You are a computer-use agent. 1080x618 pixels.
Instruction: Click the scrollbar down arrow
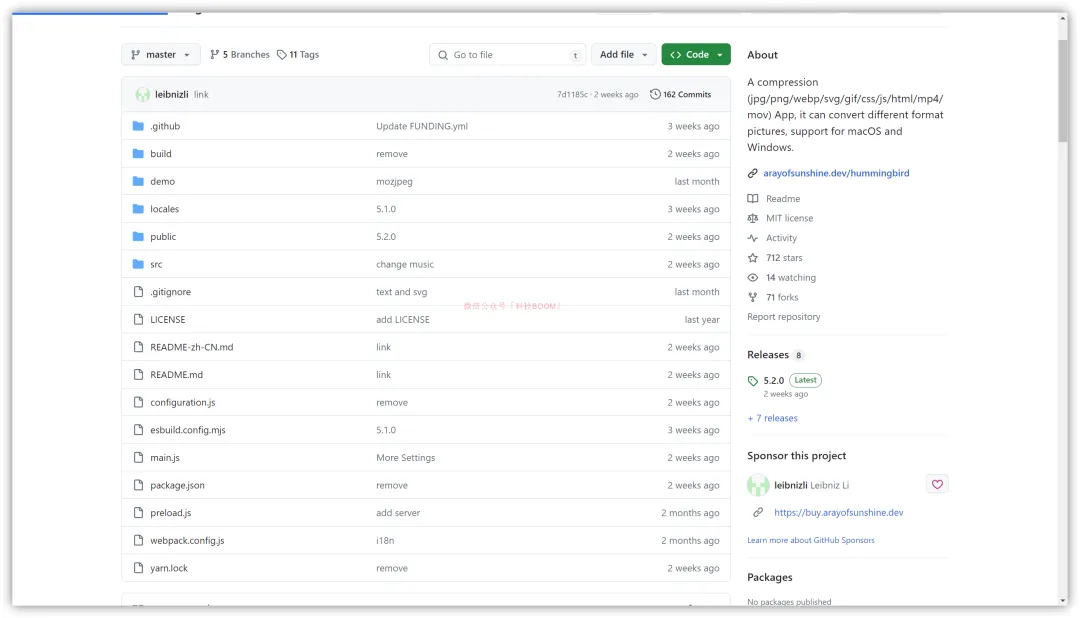pyautogui.click(x=1063, y=600)
